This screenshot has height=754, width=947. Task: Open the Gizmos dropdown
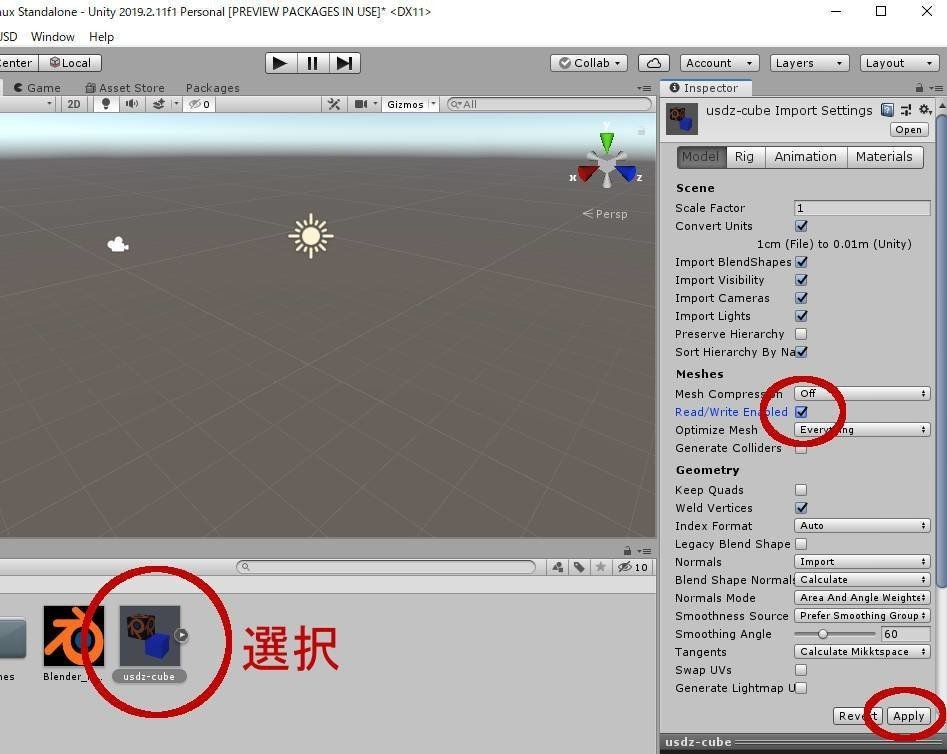[411, 104]
